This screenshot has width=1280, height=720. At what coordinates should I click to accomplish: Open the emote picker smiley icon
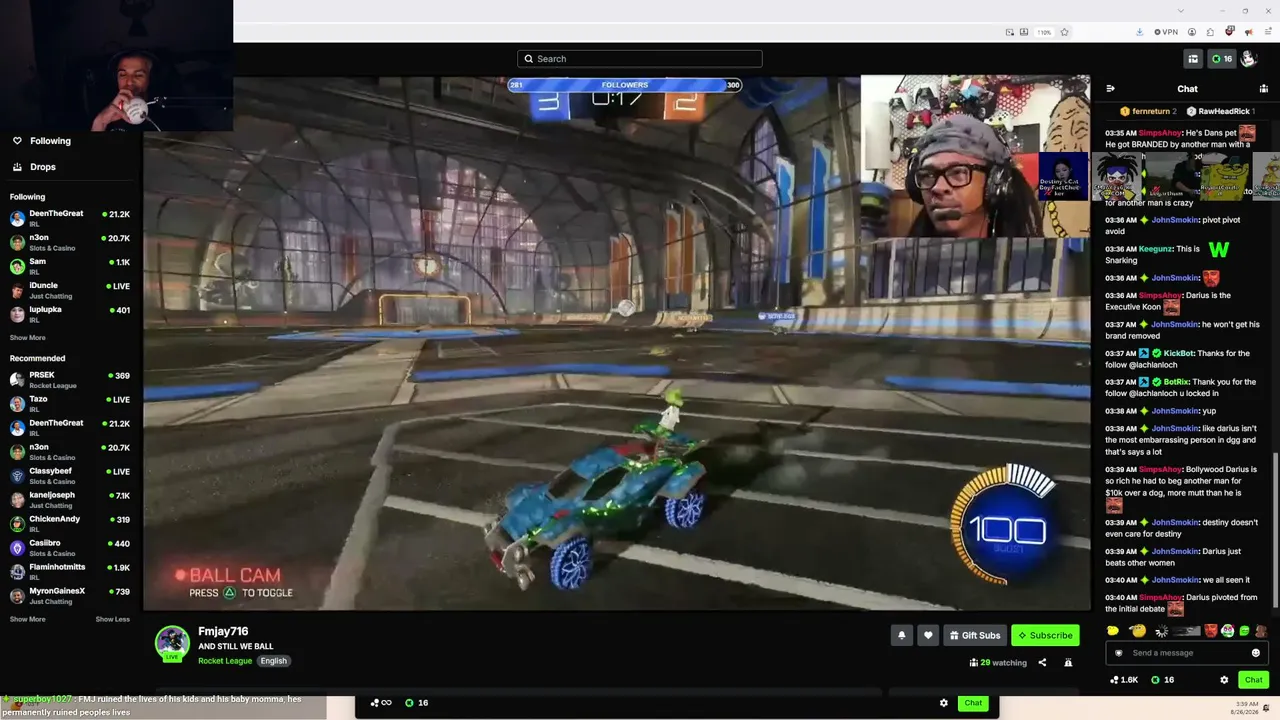(1256, 653)
